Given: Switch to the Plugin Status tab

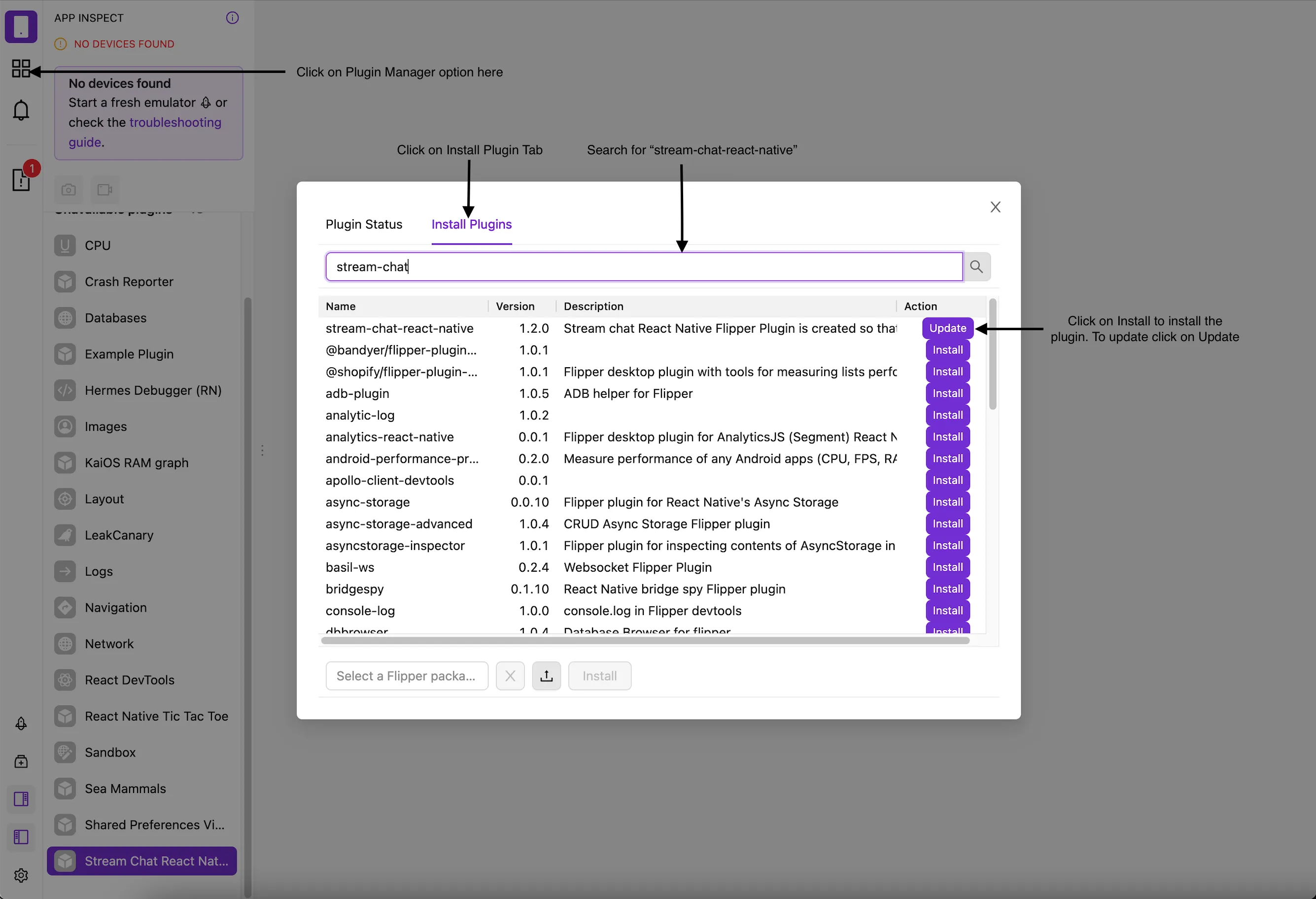Looking at the screenshot, I should [364, 224].
